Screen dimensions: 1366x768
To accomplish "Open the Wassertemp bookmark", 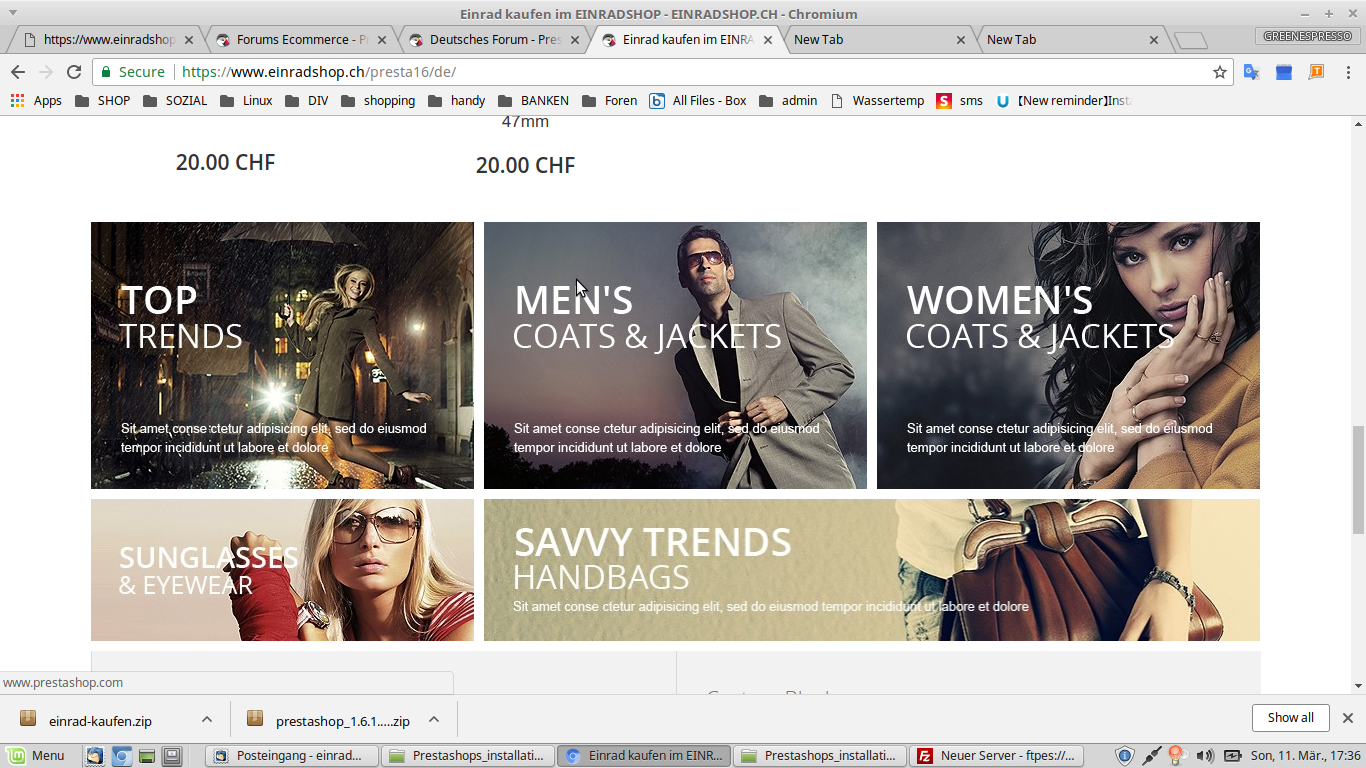I will (x=877, y=100).
